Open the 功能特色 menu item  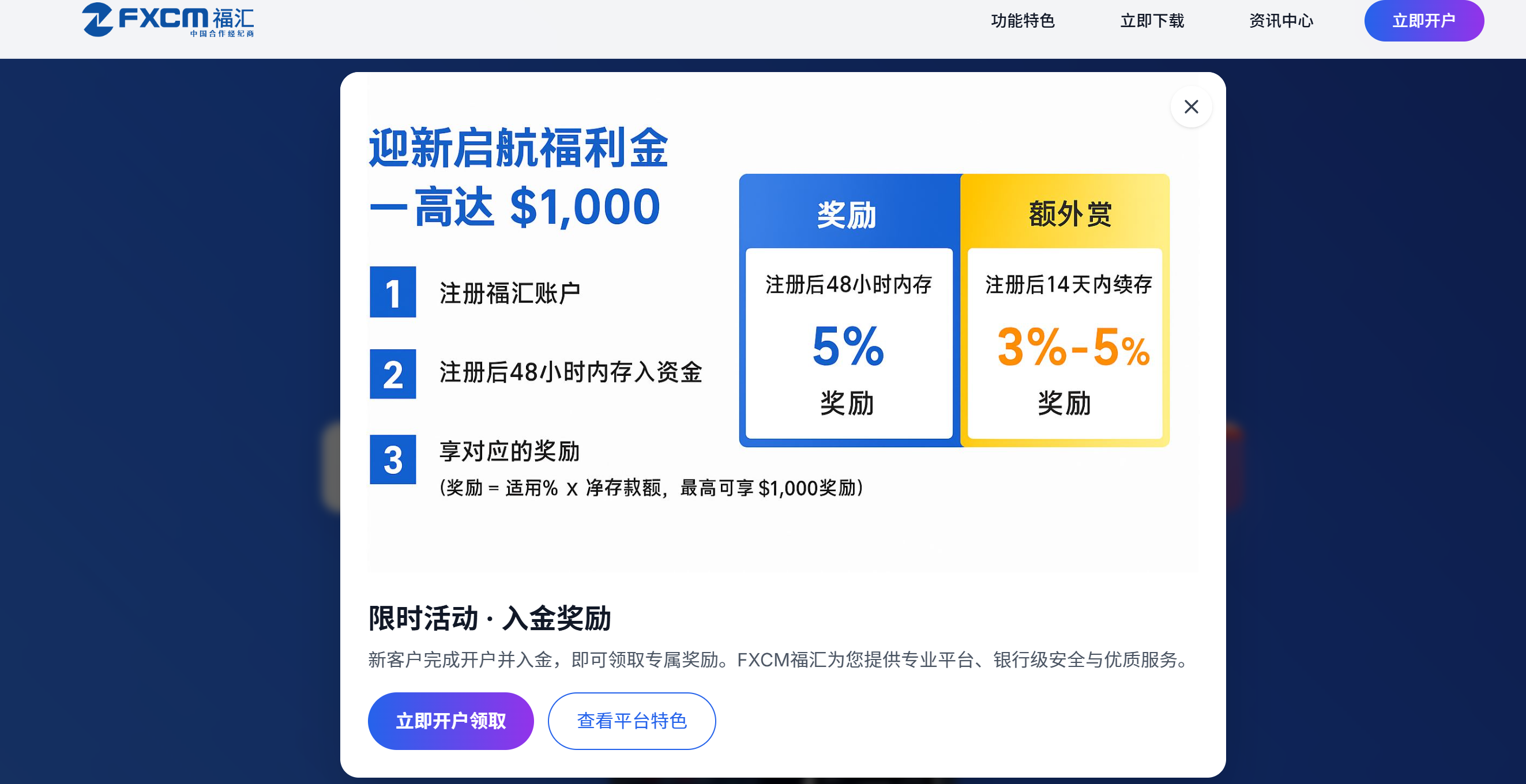click(1023, 21)
